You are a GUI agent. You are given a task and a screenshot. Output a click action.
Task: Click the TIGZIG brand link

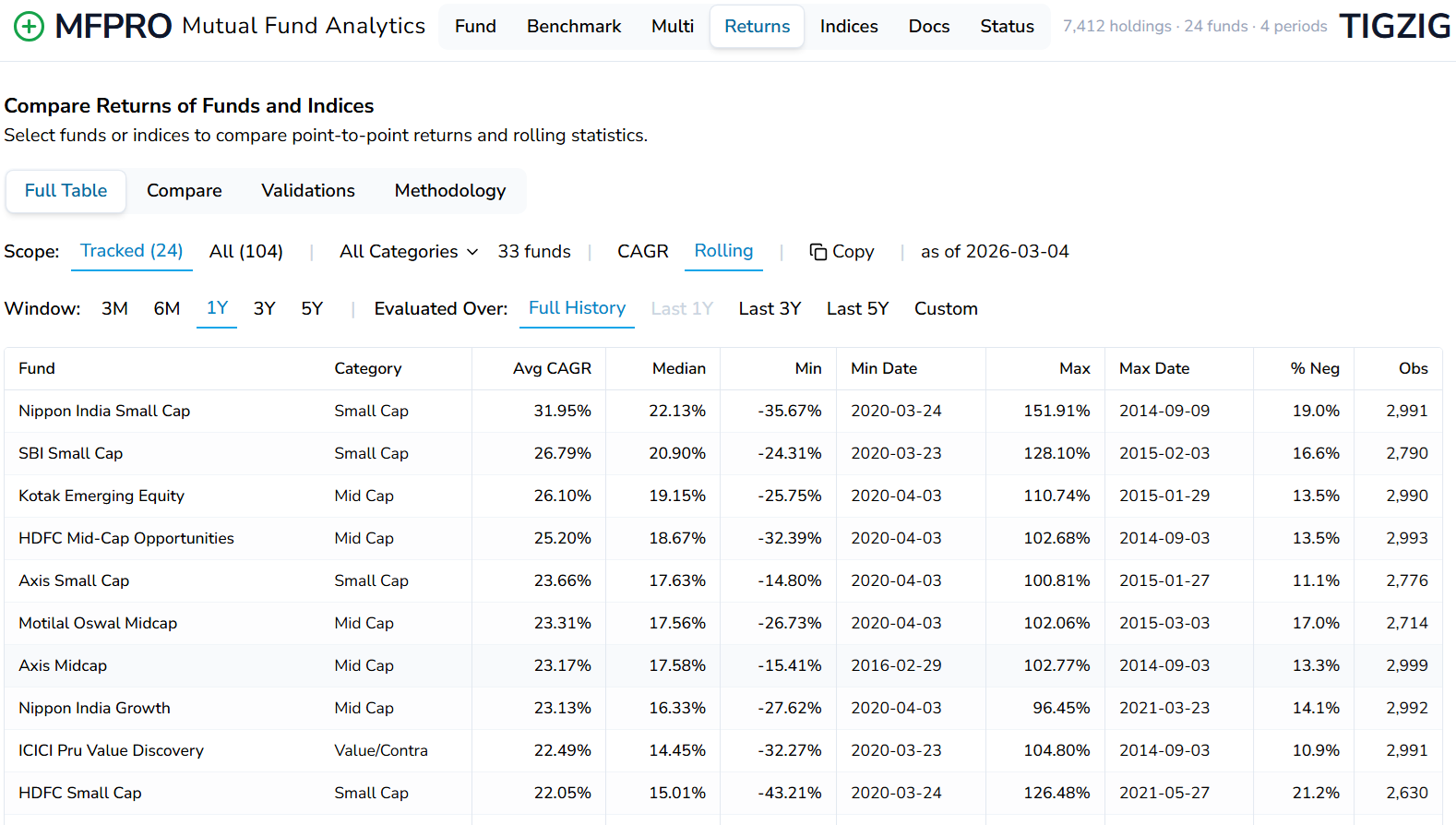[1395, 27]
